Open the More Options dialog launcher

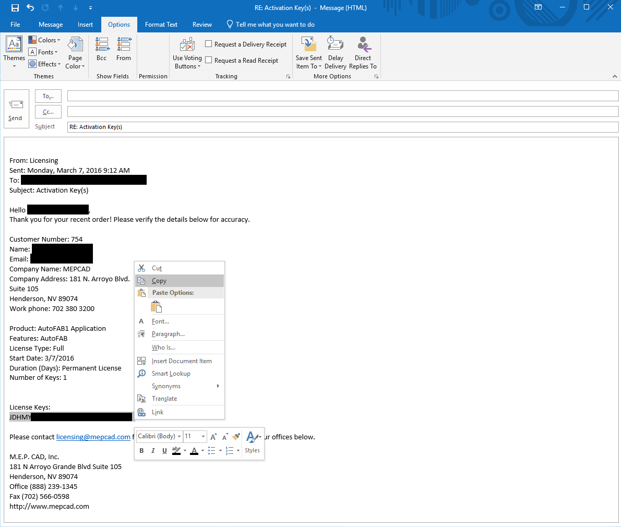[376, 76]
